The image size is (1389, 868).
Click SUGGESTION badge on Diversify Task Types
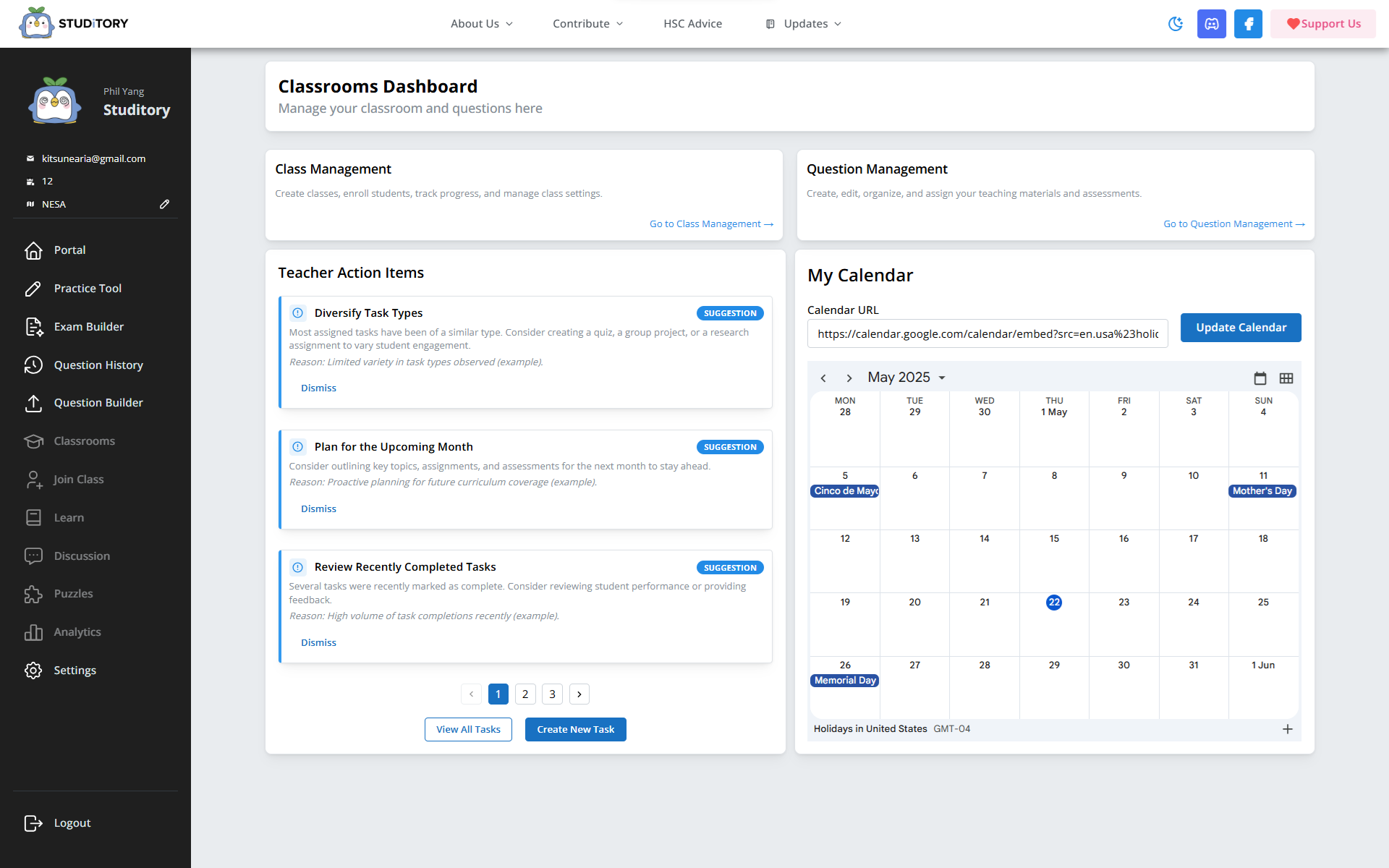pos(730,313)
